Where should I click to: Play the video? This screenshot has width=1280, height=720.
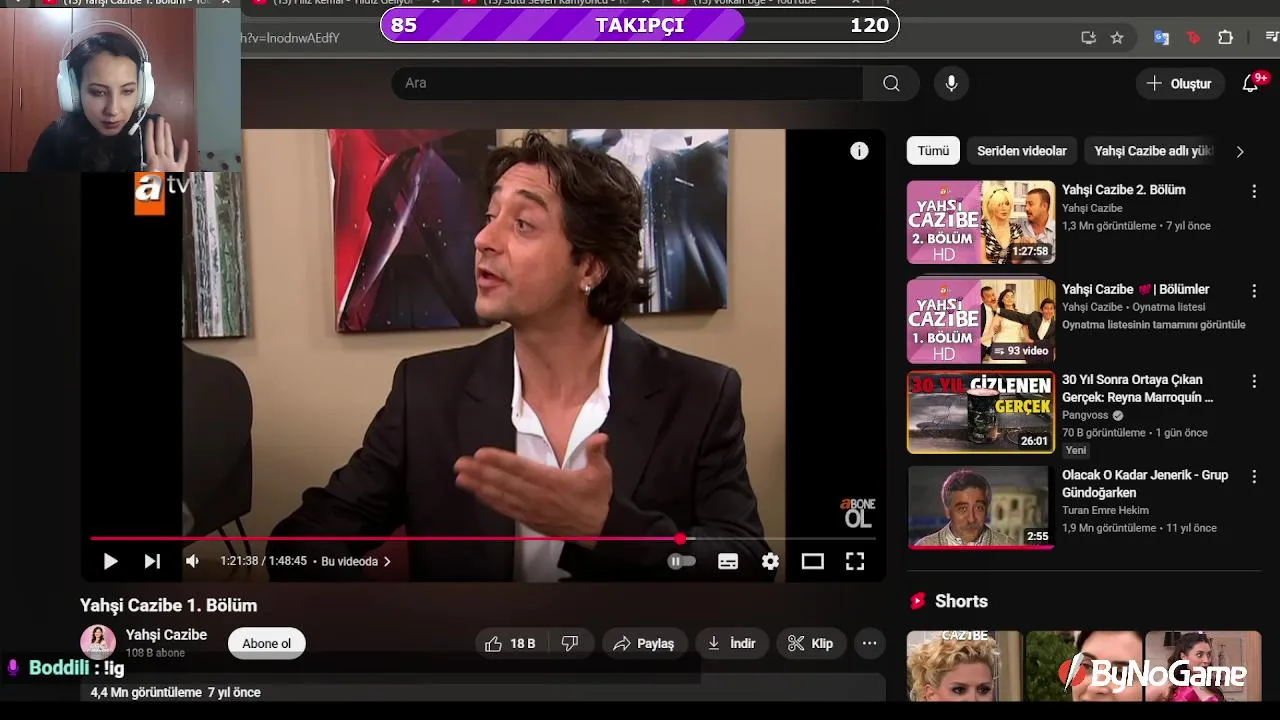coord(110,561)
